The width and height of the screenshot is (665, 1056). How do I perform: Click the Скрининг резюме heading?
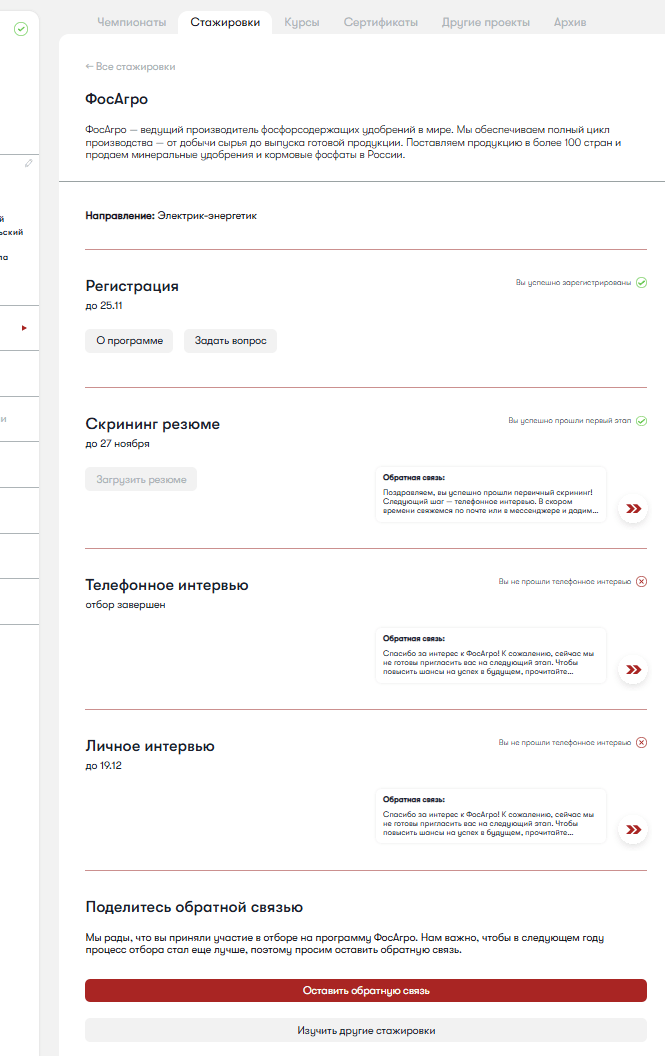(152, 424)
